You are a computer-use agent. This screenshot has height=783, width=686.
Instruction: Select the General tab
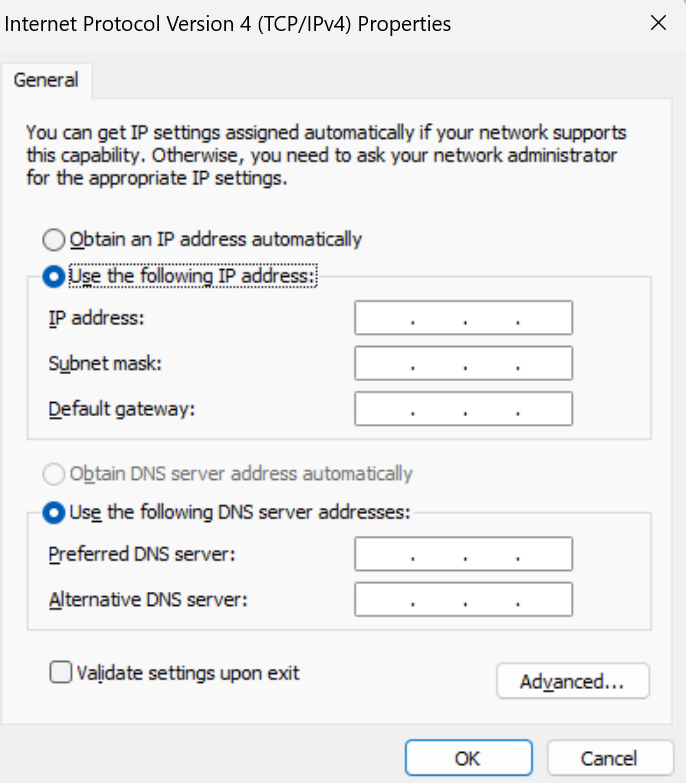(47, 80)
